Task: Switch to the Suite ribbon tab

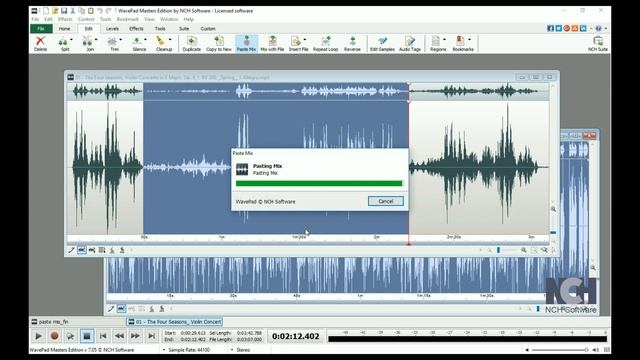Action: coord(184,29)
